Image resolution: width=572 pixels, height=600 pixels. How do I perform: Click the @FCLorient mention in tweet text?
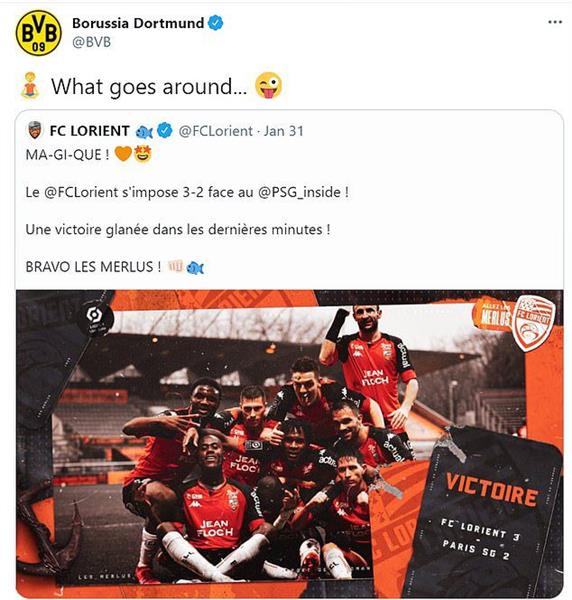coord(81,192)
